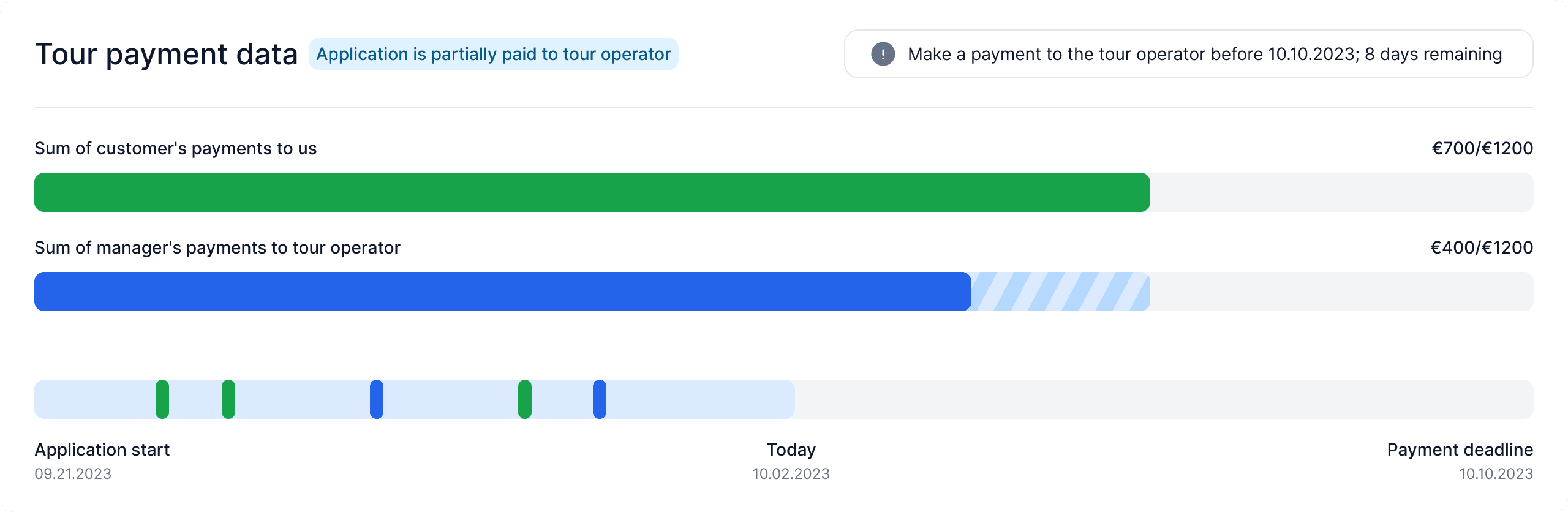Select the first green timeline marker
The image size is (1568, 512).
click(x=162, y=399)
